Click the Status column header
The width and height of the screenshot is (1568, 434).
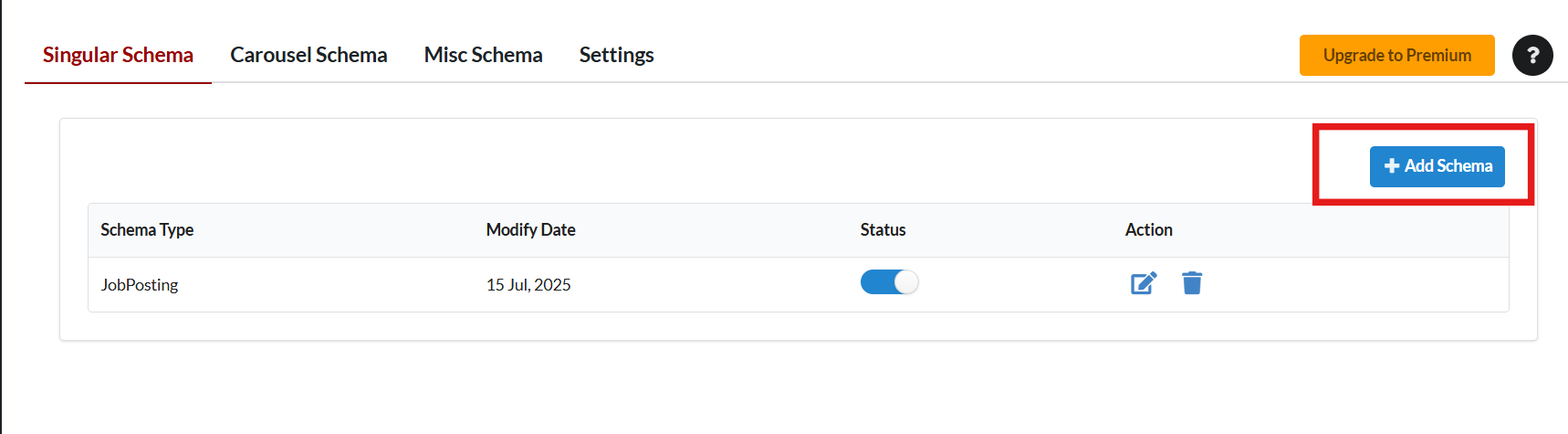(x=883, y=229)
